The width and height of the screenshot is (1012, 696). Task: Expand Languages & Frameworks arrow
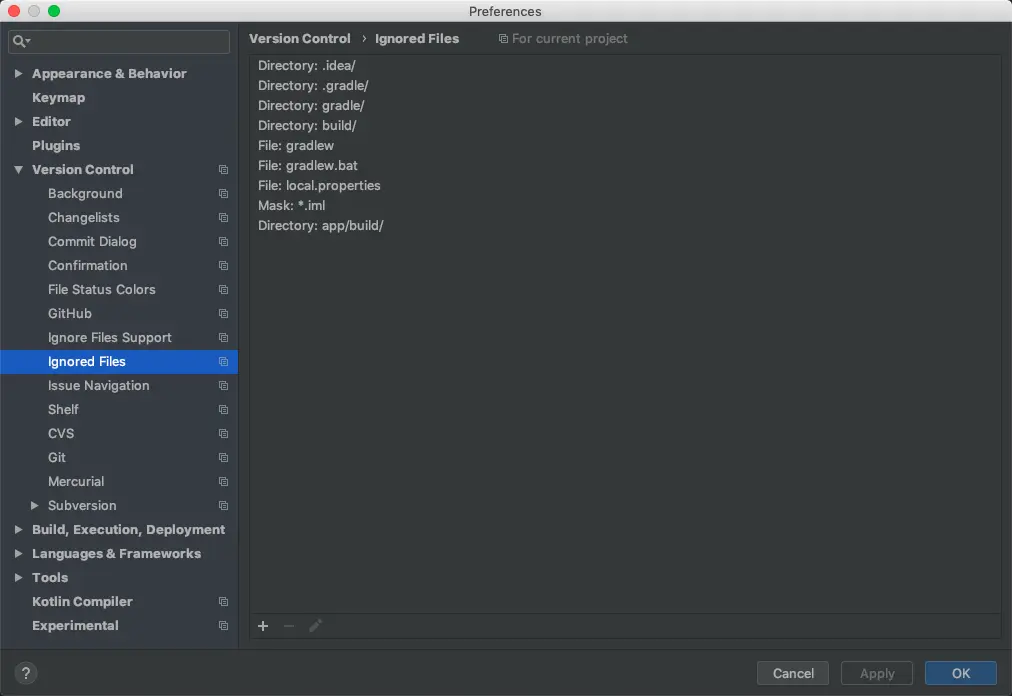click(19, 553)
